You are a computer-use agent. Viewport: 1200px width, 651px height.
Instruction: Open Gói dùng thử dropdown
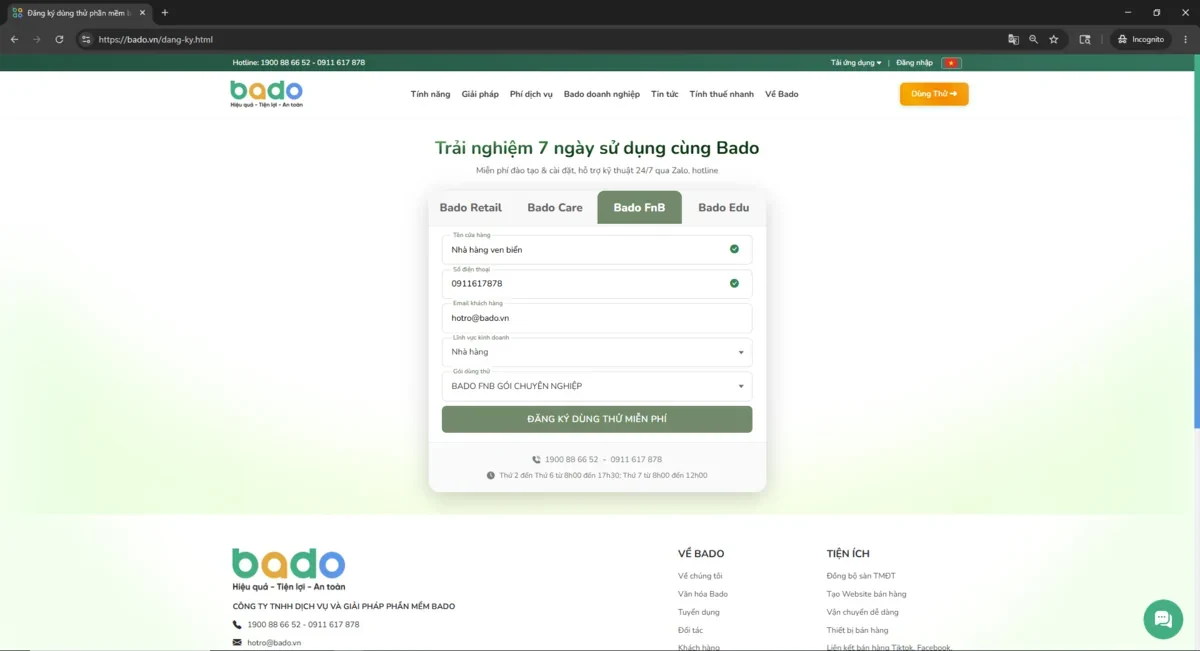coord(597,386)
